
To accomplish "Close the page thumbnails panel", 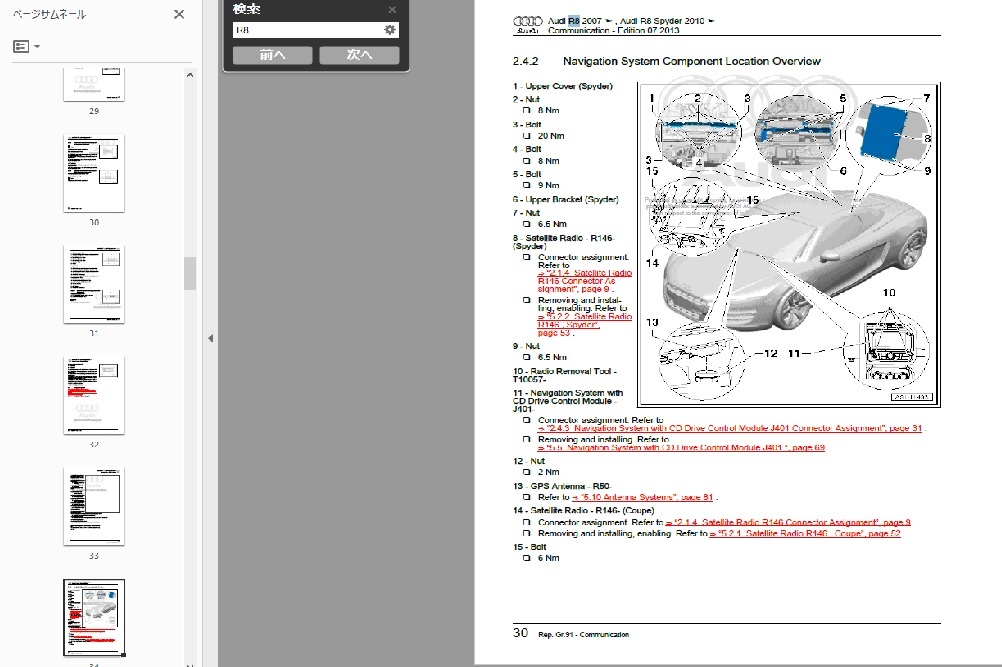I will [179, 14].
